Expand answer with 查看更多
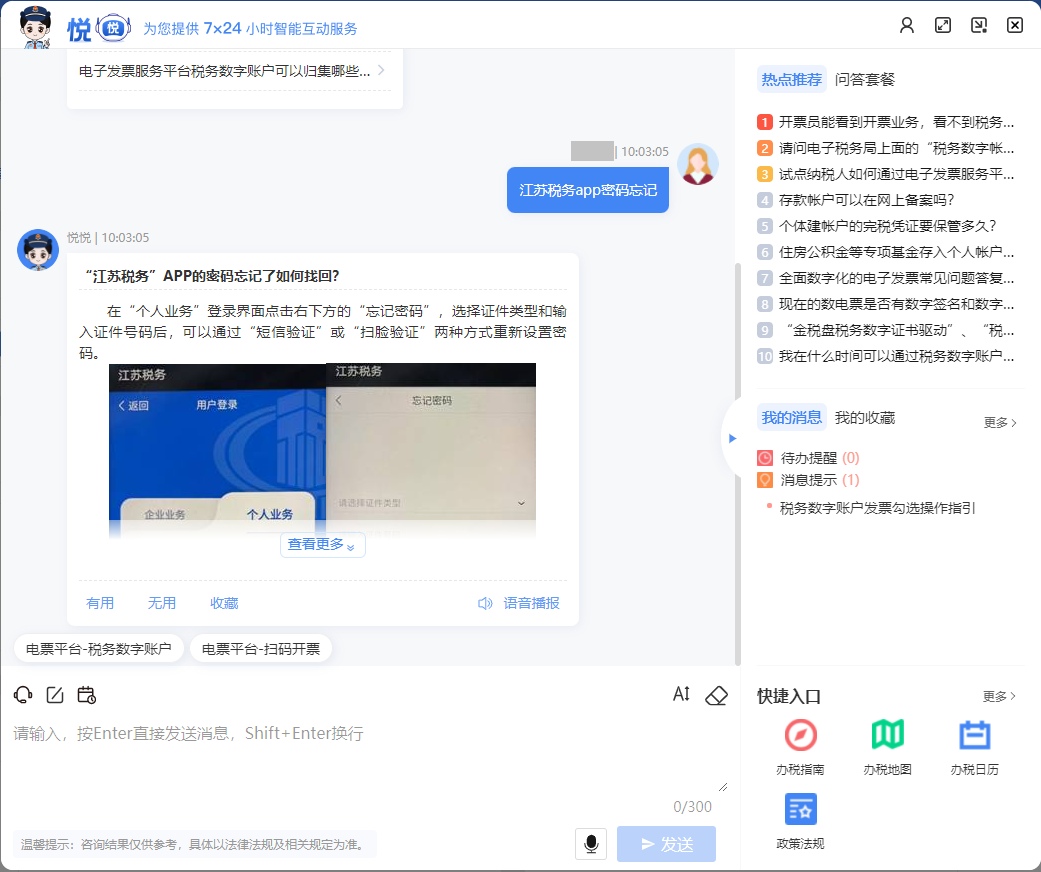The height and width of the screenshot is (872, 1041). point(323,545)
